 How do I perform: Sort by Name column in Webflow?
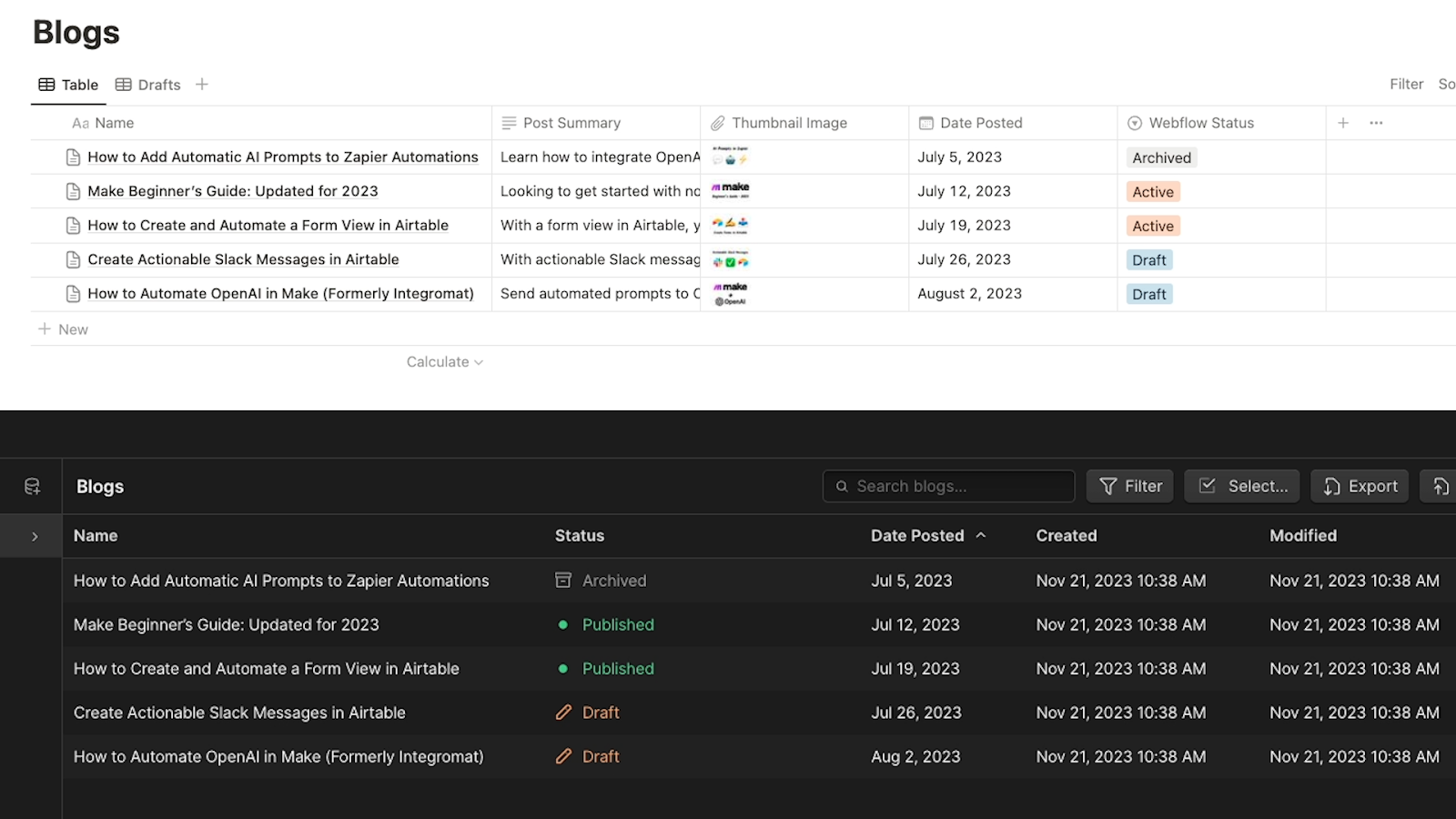96,536
